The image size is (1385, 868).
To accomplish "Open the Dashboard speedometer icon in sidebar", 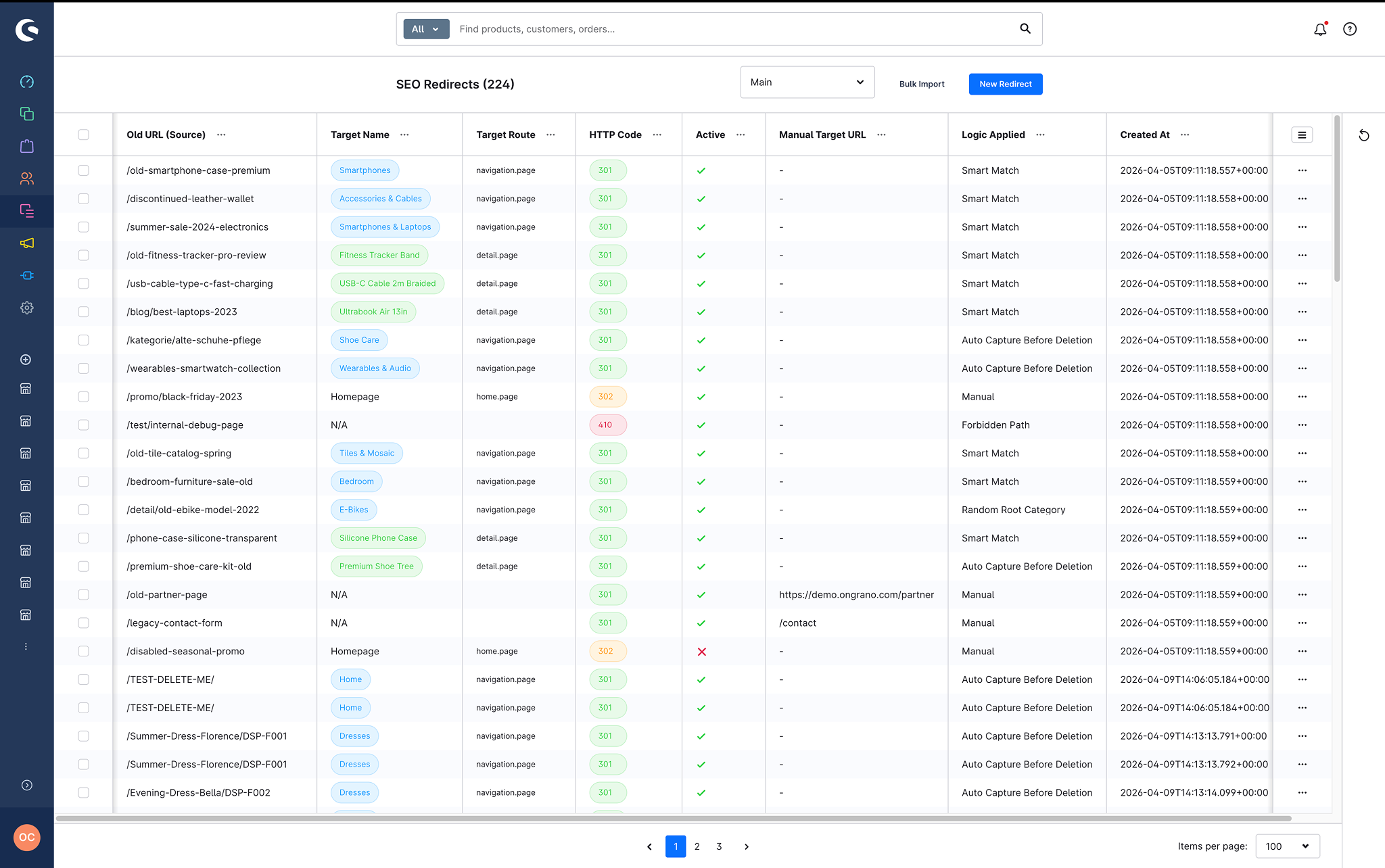I will (26, 82).
